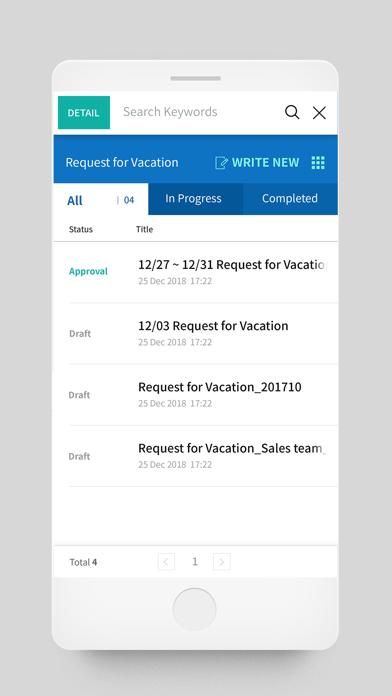Focus the Search Keywords field
Viewport: 392px width, 696px height.
point(197,112)
